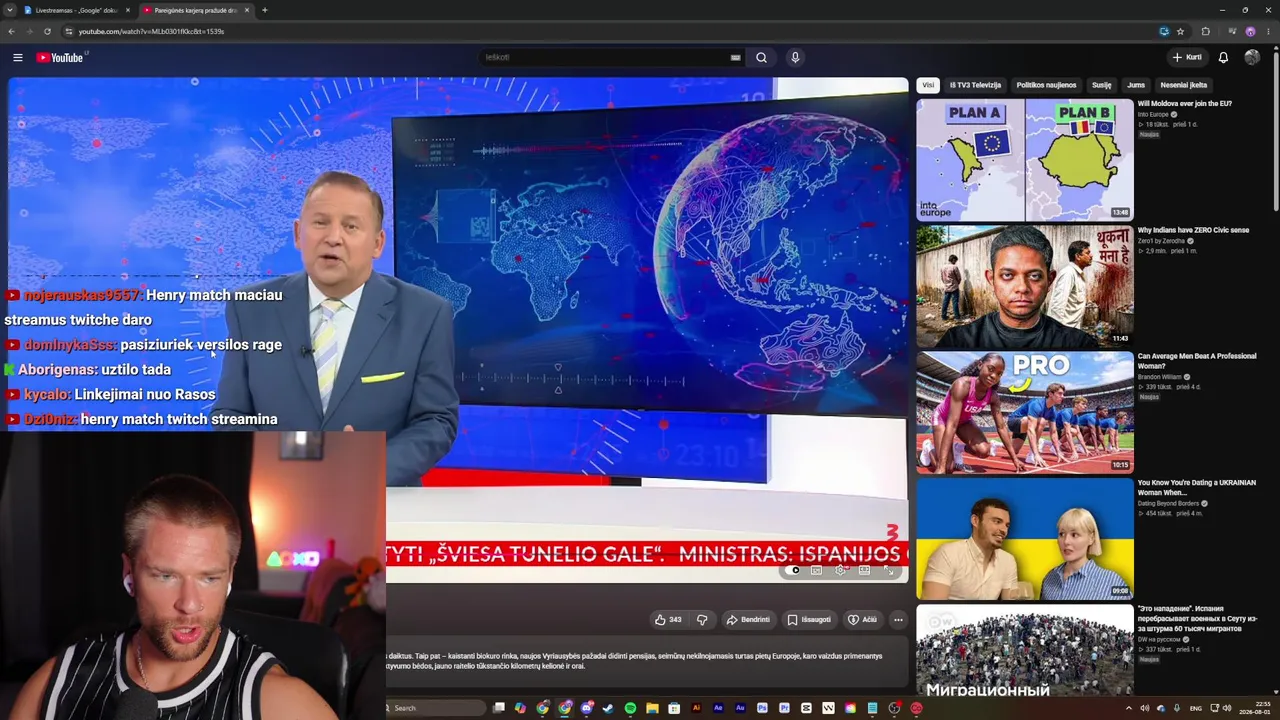The width and height of the screenshot is (1280, 720).
Task: Switch to the Livestreamsas Google Docs tab
Action: (x=76, y=10)
